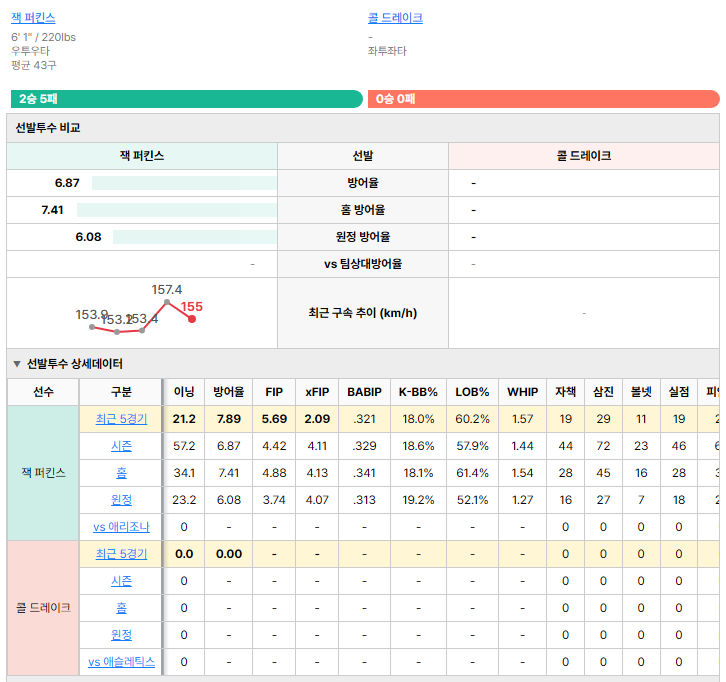Click the 19.2% away K-BB% cell
Image resolution: width=726 pixels, height=682 pixels.
coord(418,500)
